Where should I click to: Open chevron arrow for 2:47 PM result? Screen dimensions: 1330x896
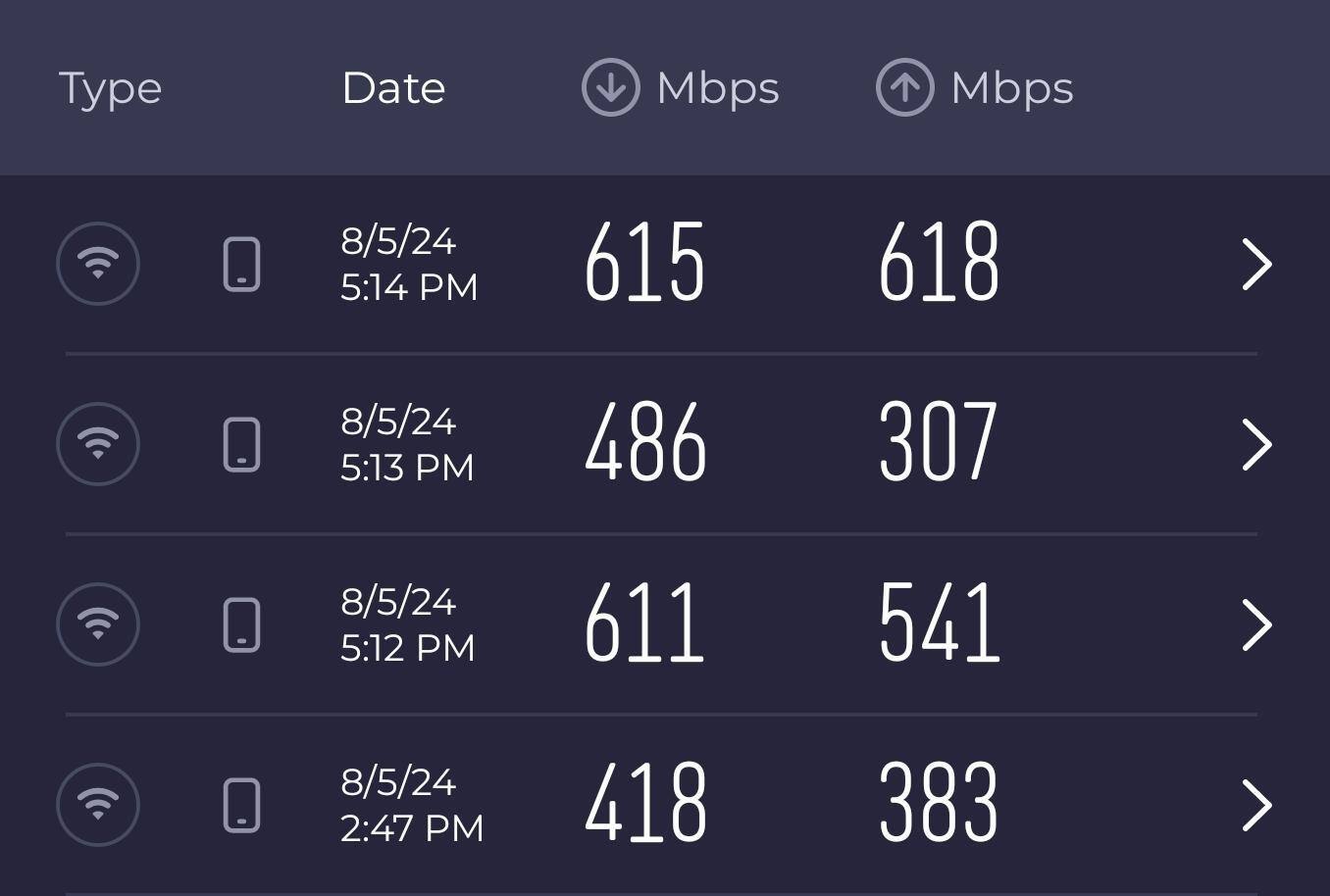click(1256, 805)
